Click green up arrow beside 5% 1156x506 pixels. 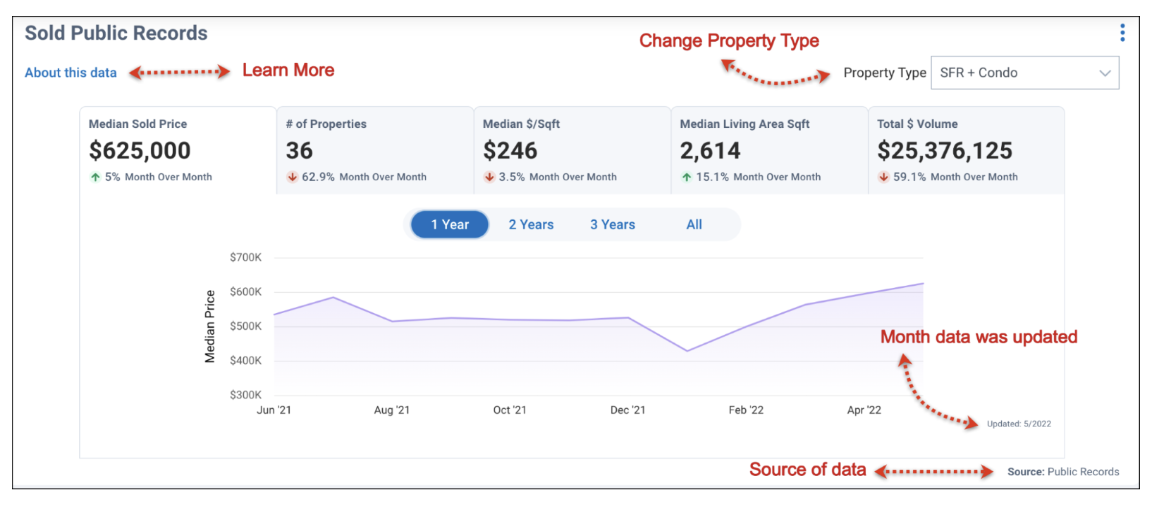click(x=95, y=177)
